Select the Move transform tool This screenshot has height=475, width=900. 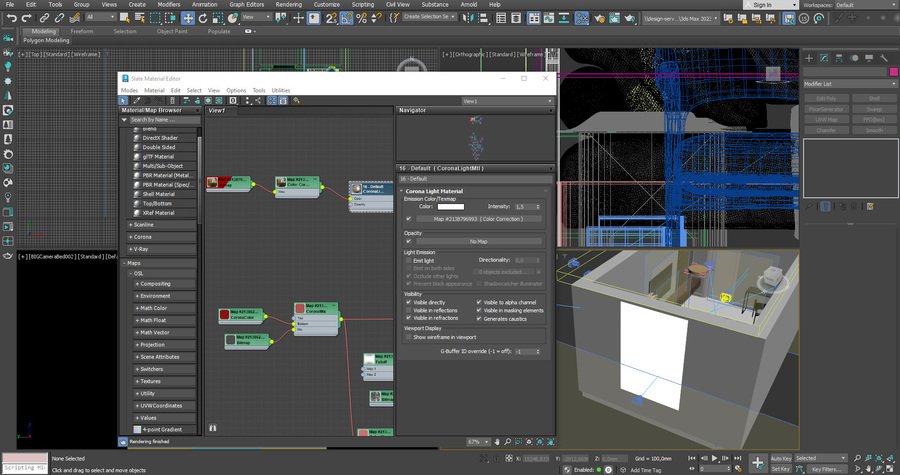187,18
